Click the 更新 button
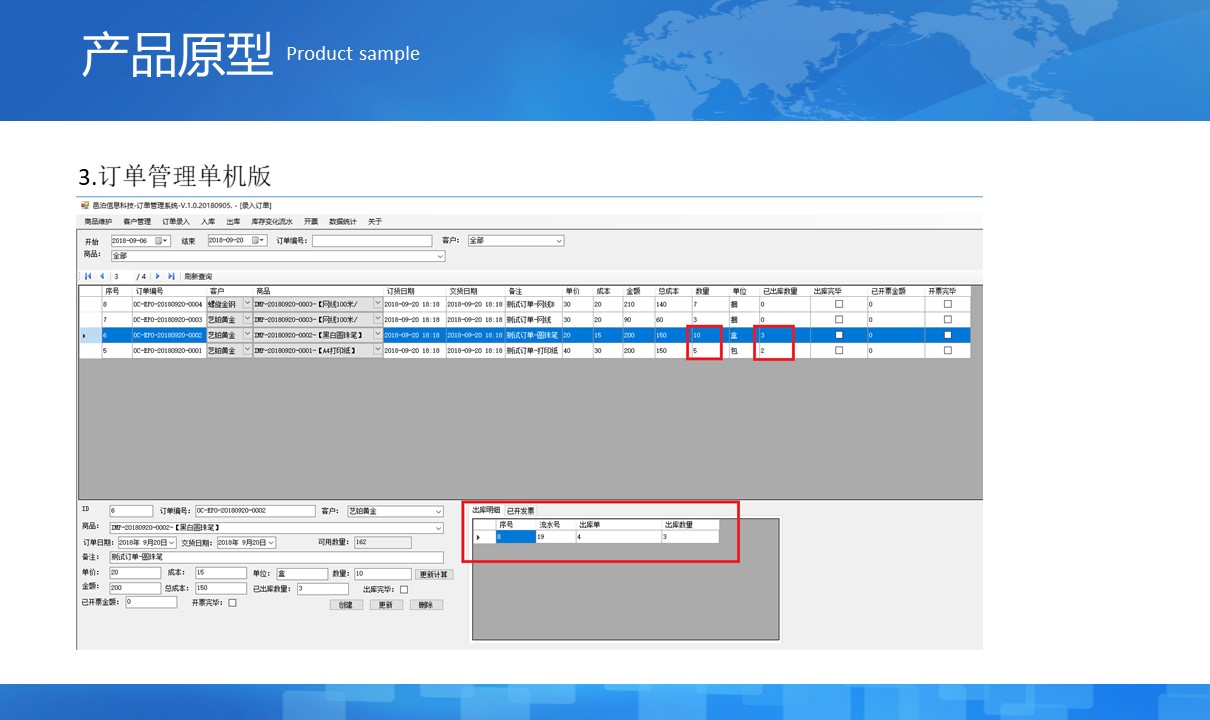1210x720 pixels. (386, 605)
